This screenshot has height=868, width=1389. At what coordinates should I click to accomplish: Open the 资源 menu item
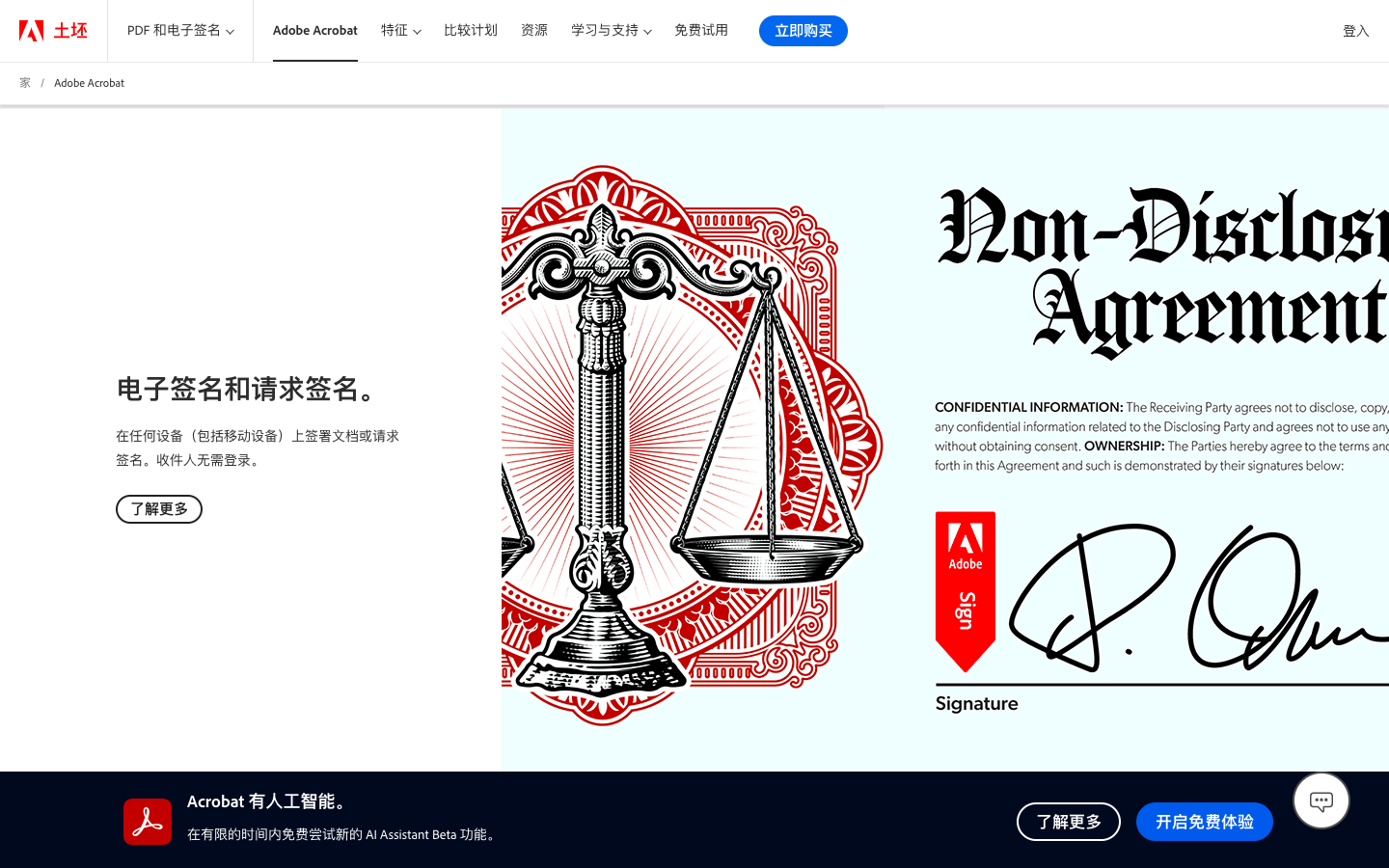(534, 31)
